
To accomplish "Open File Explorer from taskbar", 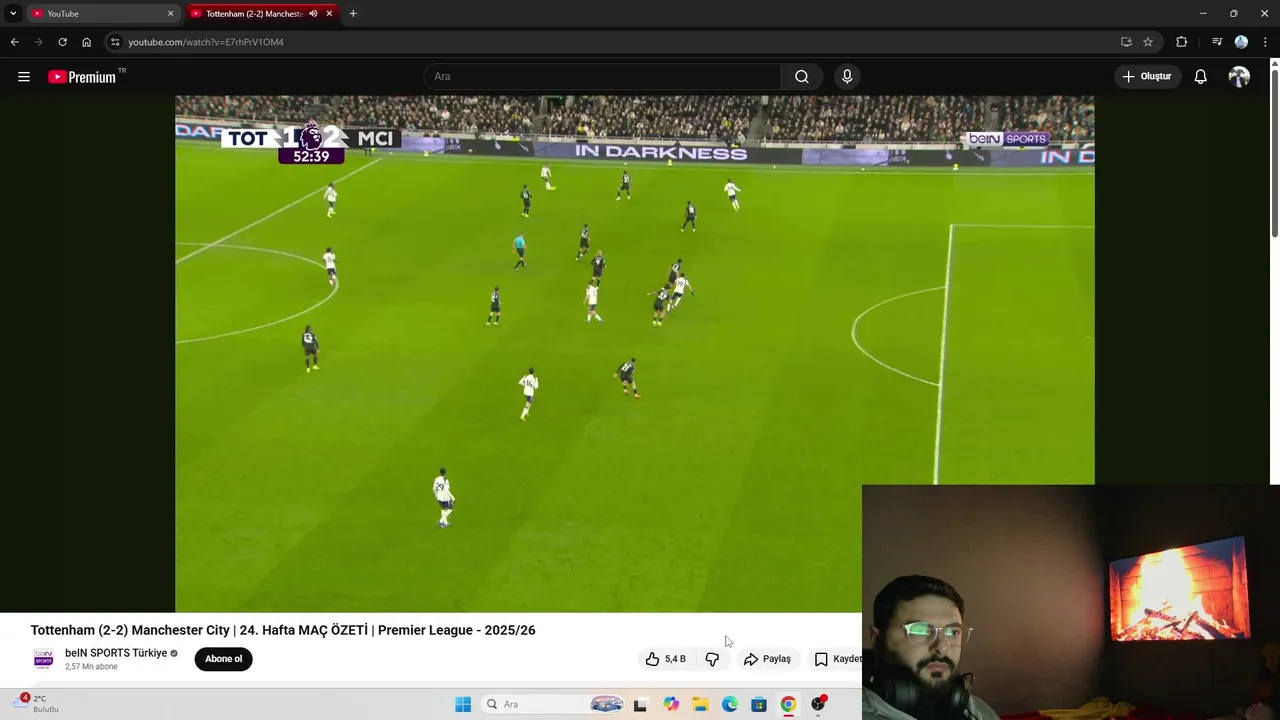I will tap(700, 704).
